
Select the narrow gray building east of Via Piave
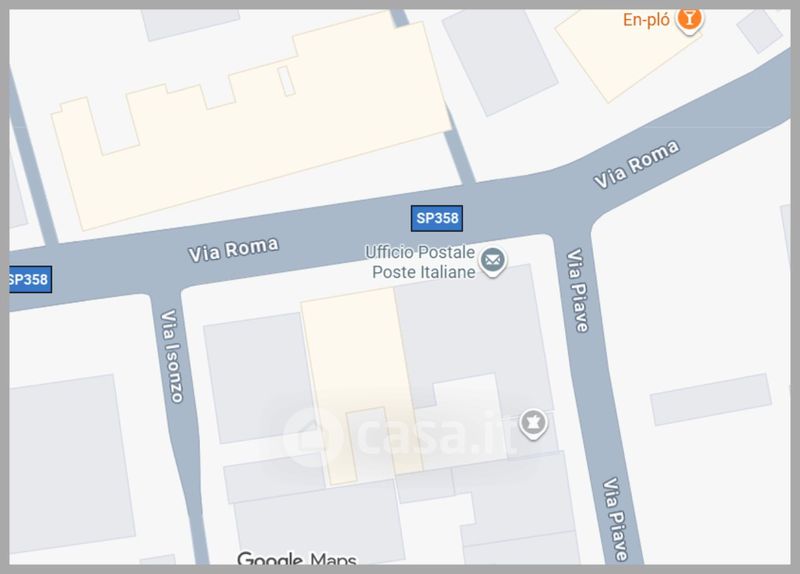[x=711, y=399]
